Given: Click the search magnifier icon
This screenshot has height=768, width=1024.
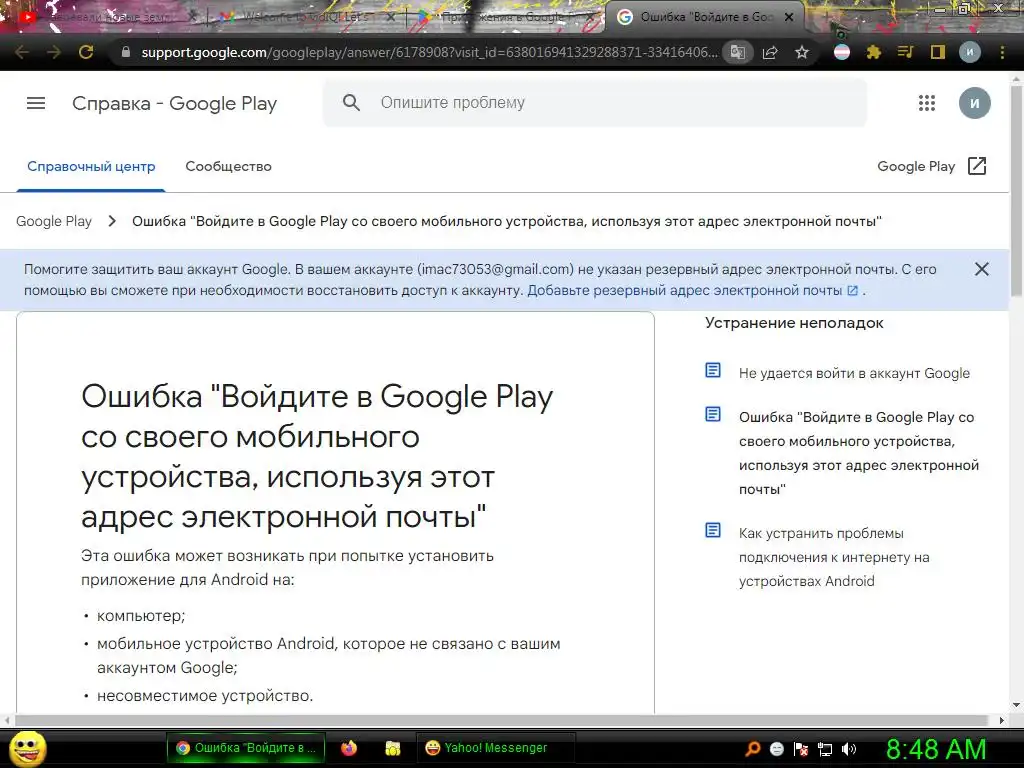Looking at the screenshot, I should point(351,103).
